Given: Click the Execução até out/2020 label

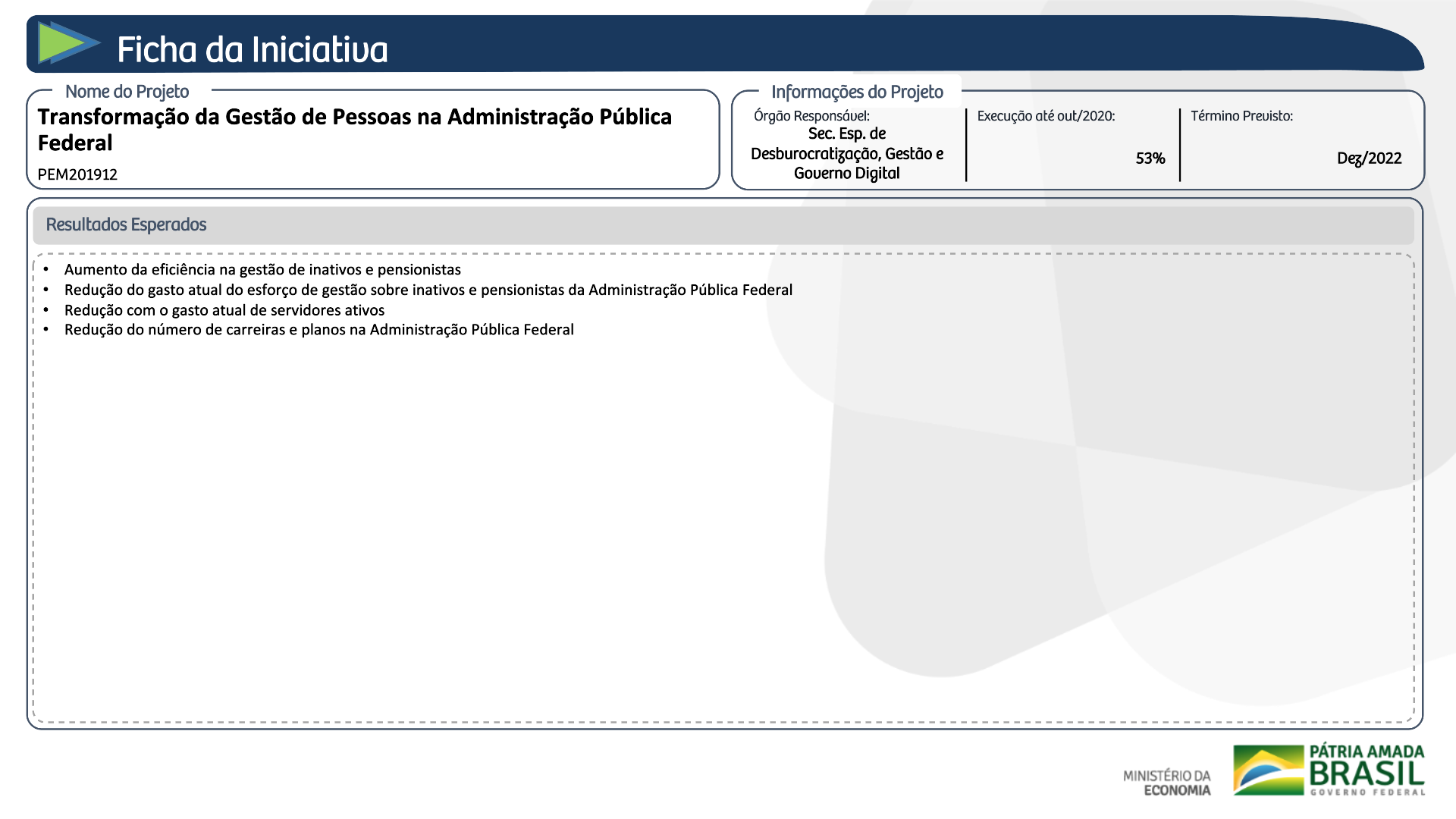Looking at the screenshot, I should point(1046,116).
